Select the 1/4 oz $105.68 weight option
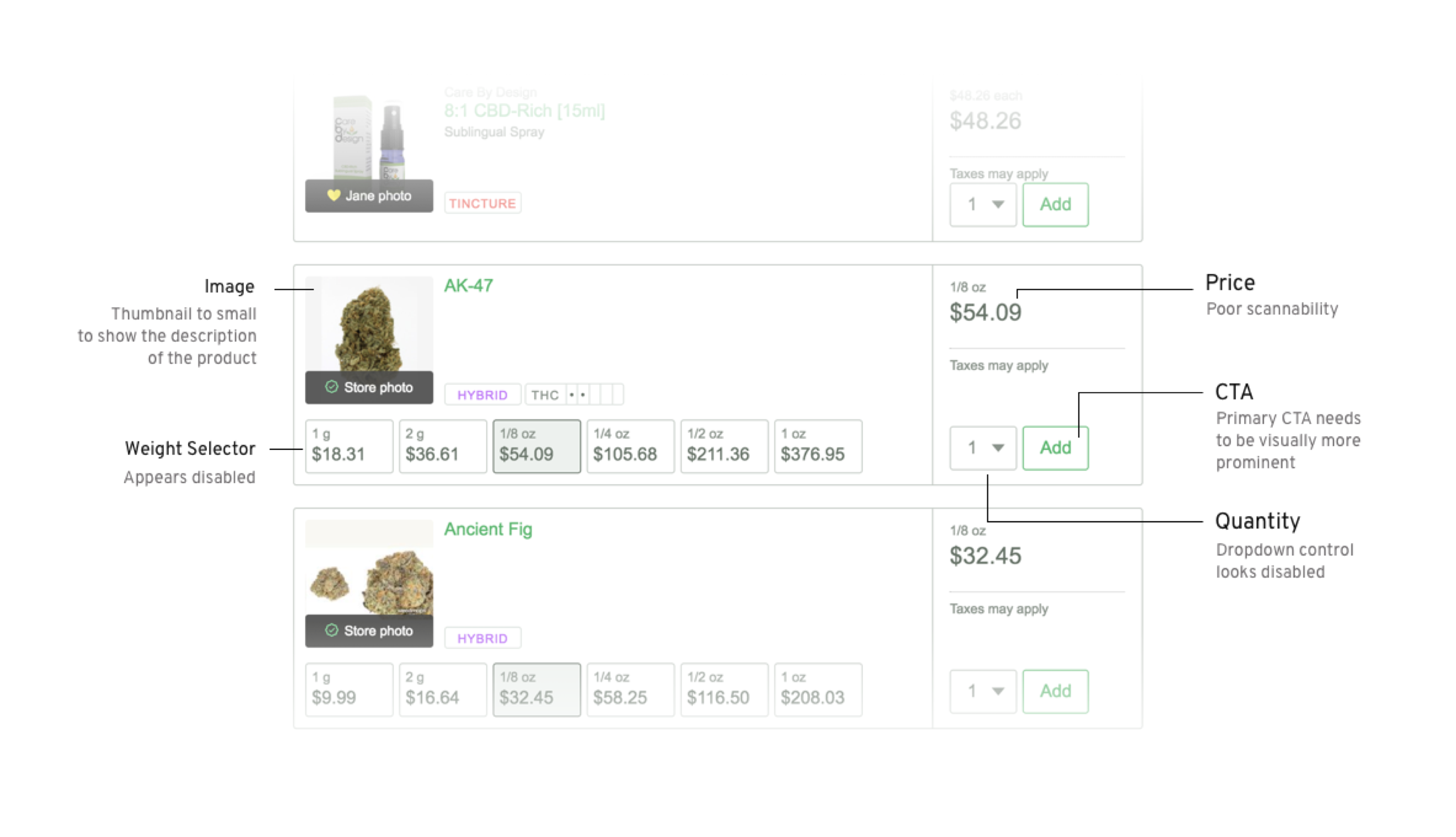The width and height of the screenshot is (1456, 837). 630,446
